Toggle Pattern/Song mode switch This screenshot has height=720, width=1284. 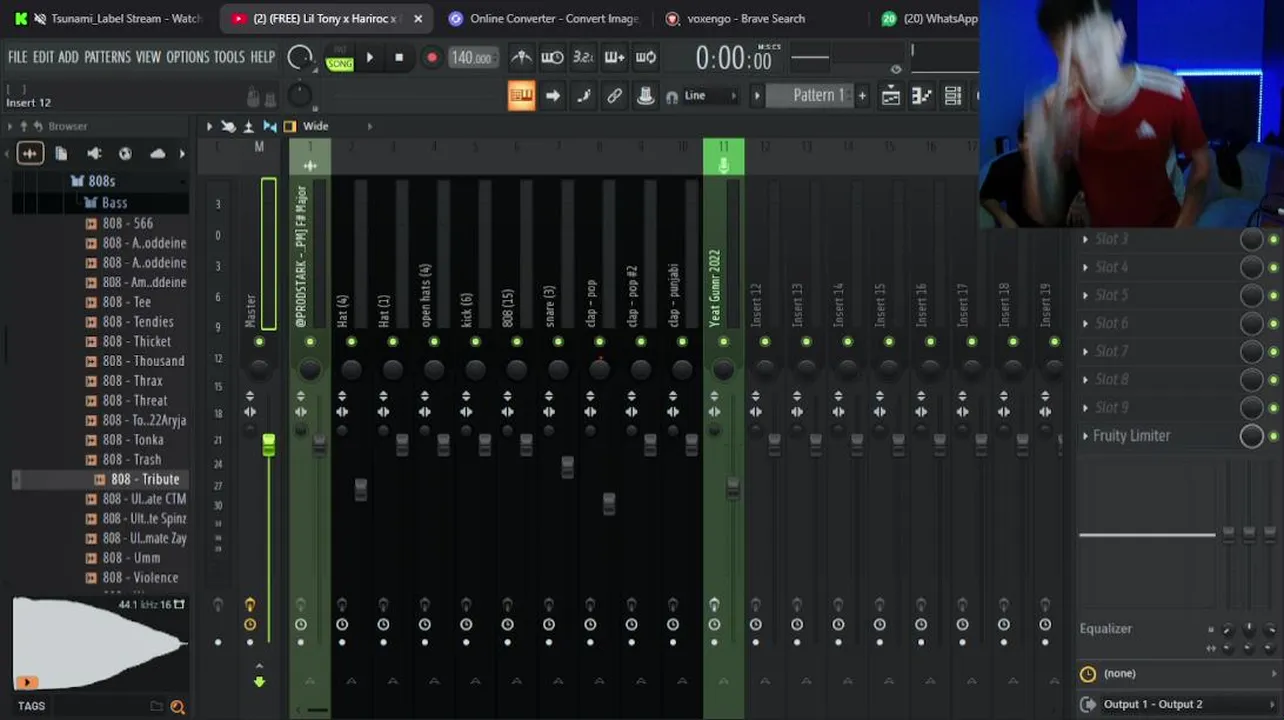340,58
